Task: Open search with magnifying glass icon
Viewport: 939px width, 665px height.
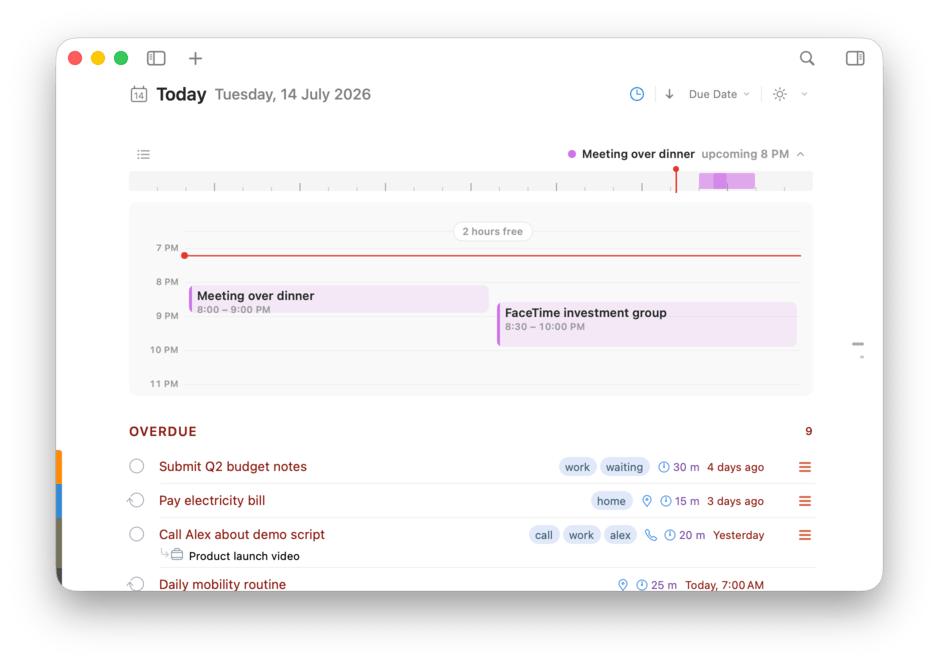Action: [807, 58]
